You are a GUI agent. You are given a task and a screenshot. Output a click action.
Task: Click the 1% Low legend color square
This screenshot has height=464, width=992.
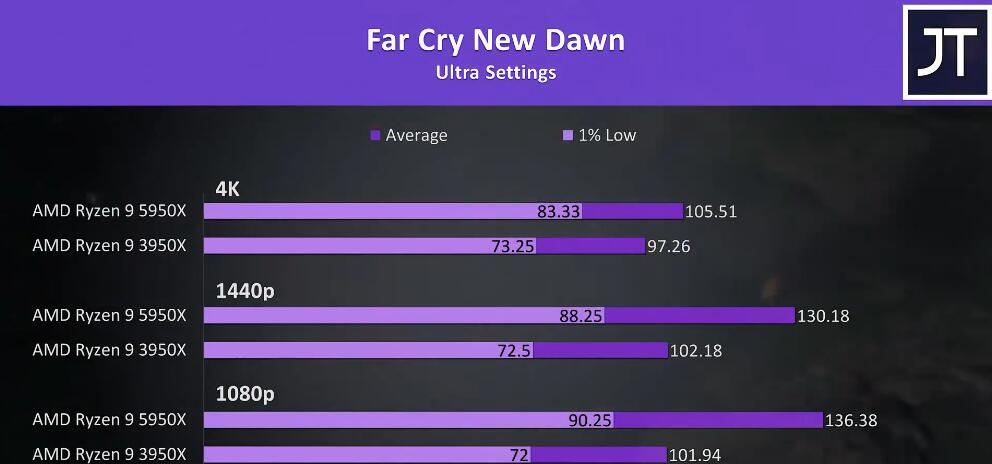point(568,135)
